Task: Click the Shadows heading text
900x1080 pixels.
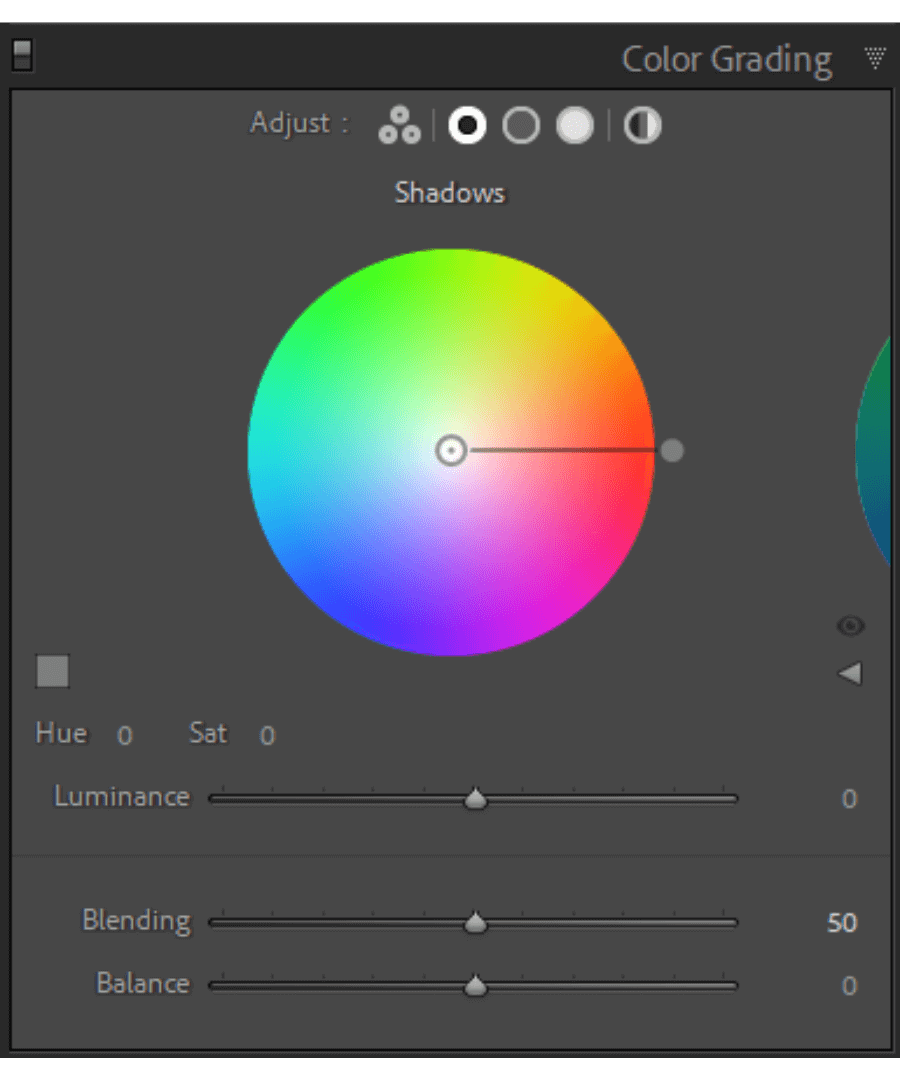Action: tap(450, 193)
